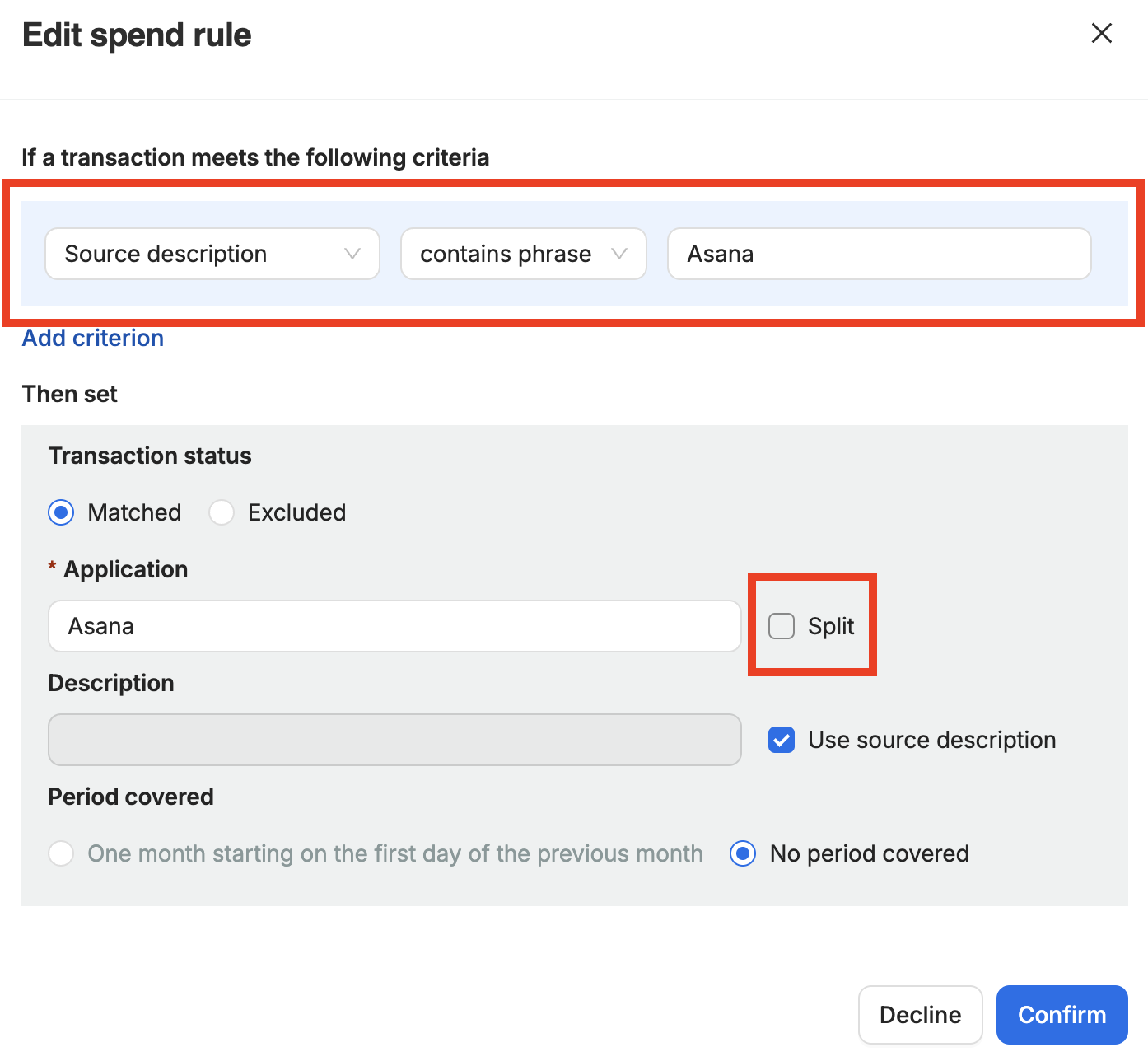Click the chevron arrow beside contains phrase
This screenshot has height=1061, width=1148.
point(619,254)
